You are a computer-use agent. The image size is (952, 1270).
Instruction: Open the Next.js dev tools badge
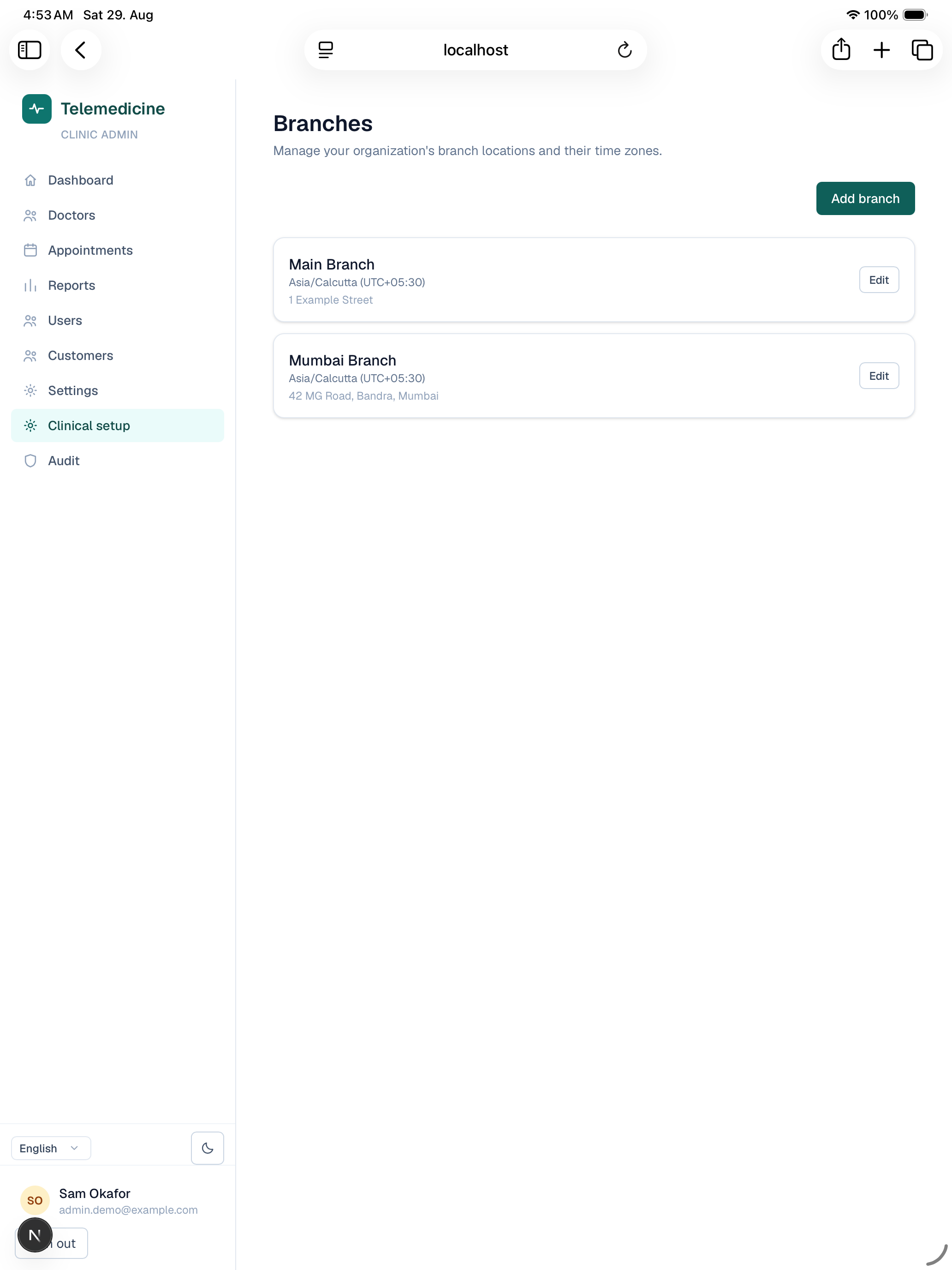(x=35, y=1235)
